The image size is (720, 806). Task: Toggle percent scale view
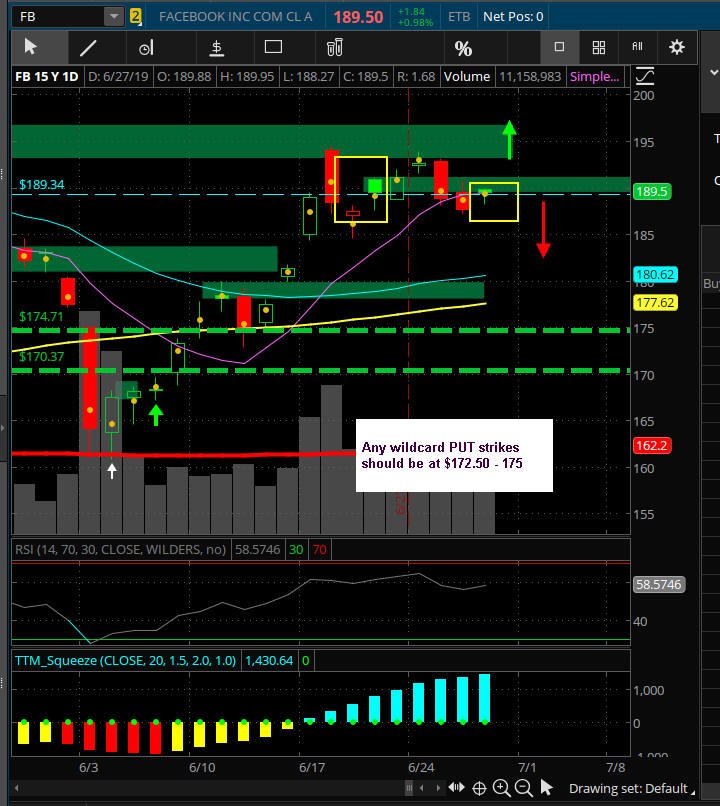463,48
